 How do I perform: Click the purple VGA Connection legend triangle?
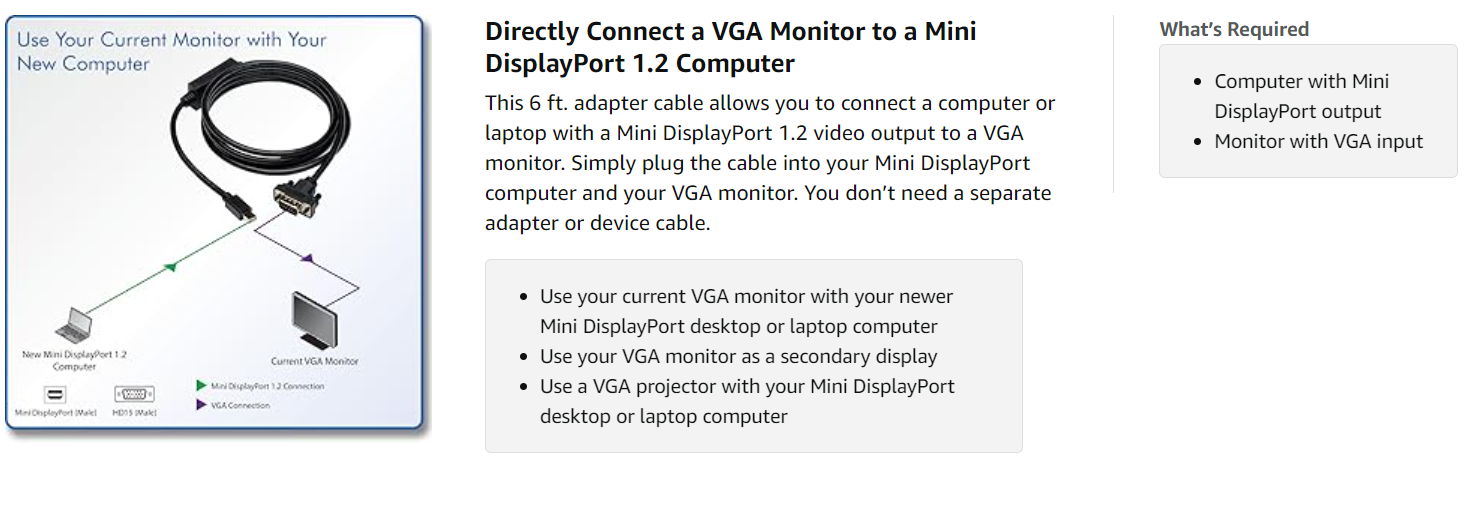pos(201,405)
